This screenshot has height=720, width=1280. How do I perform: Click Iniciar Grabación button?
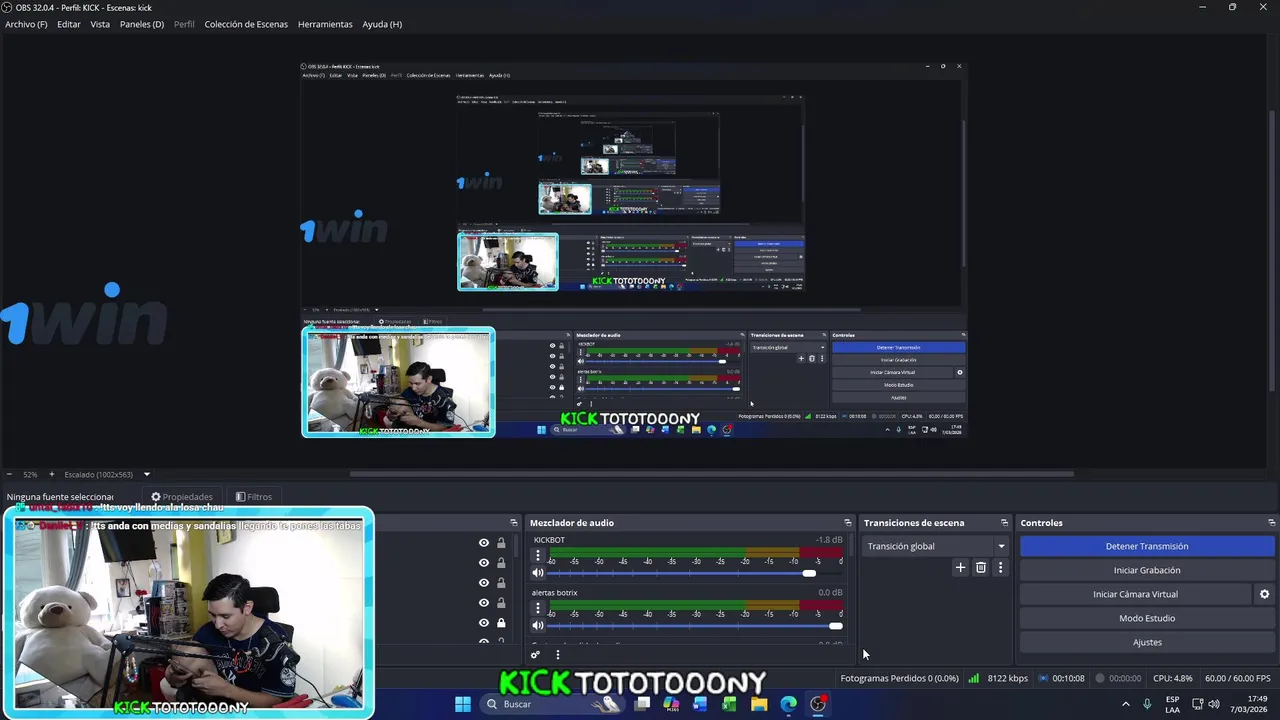pos(1147,570)
